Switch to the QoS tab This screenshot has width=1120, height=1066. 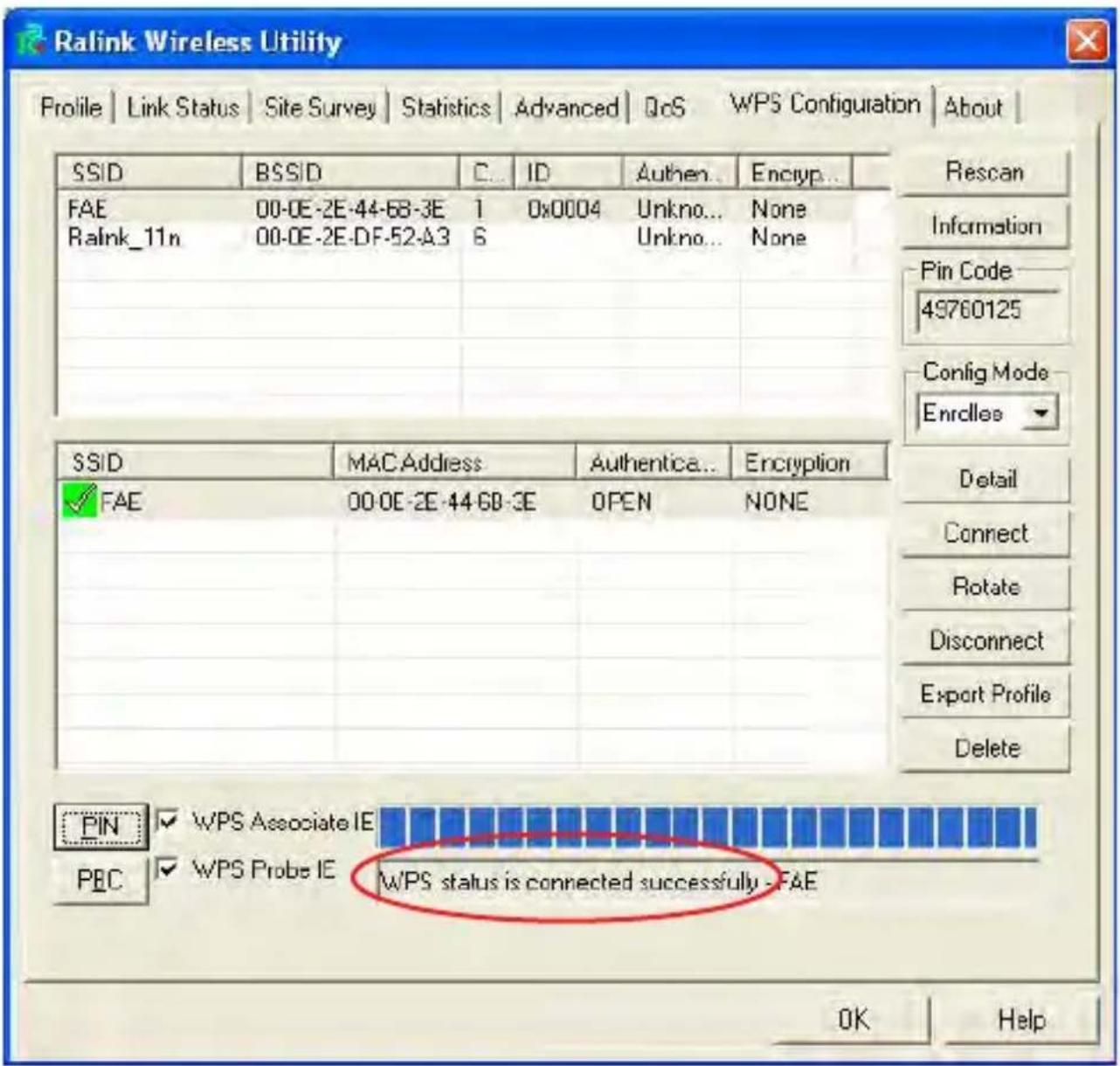pos(664,107)
